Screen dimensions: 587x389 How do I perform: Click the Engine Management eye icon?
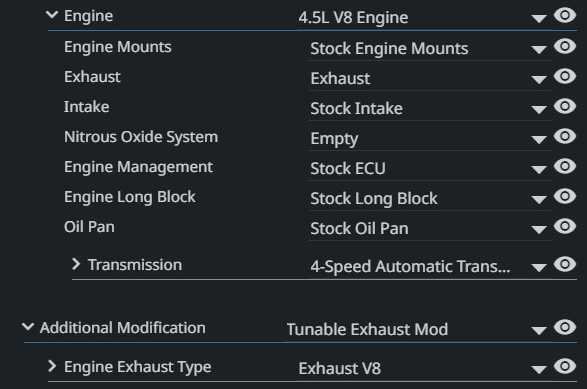(565, 166)
